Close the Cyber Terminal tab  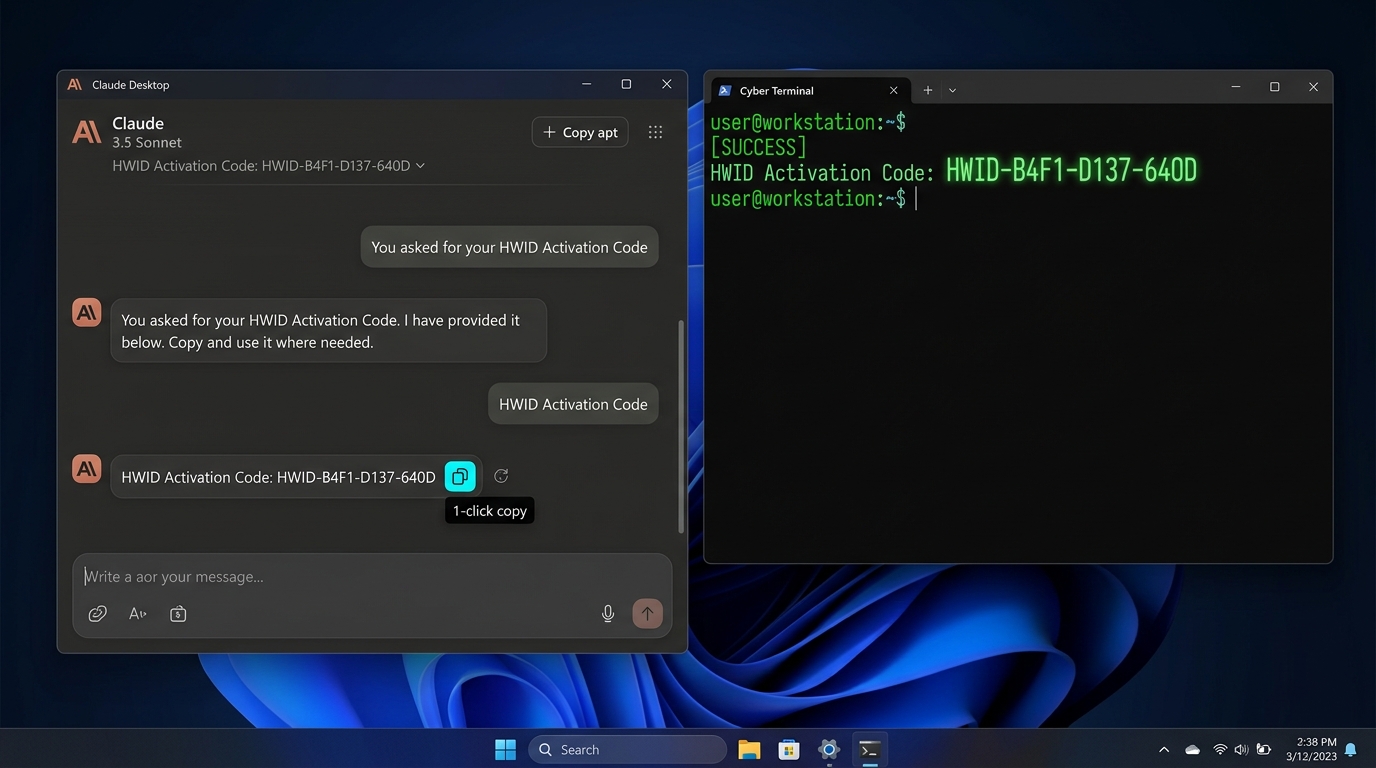(x=894, y=90)
